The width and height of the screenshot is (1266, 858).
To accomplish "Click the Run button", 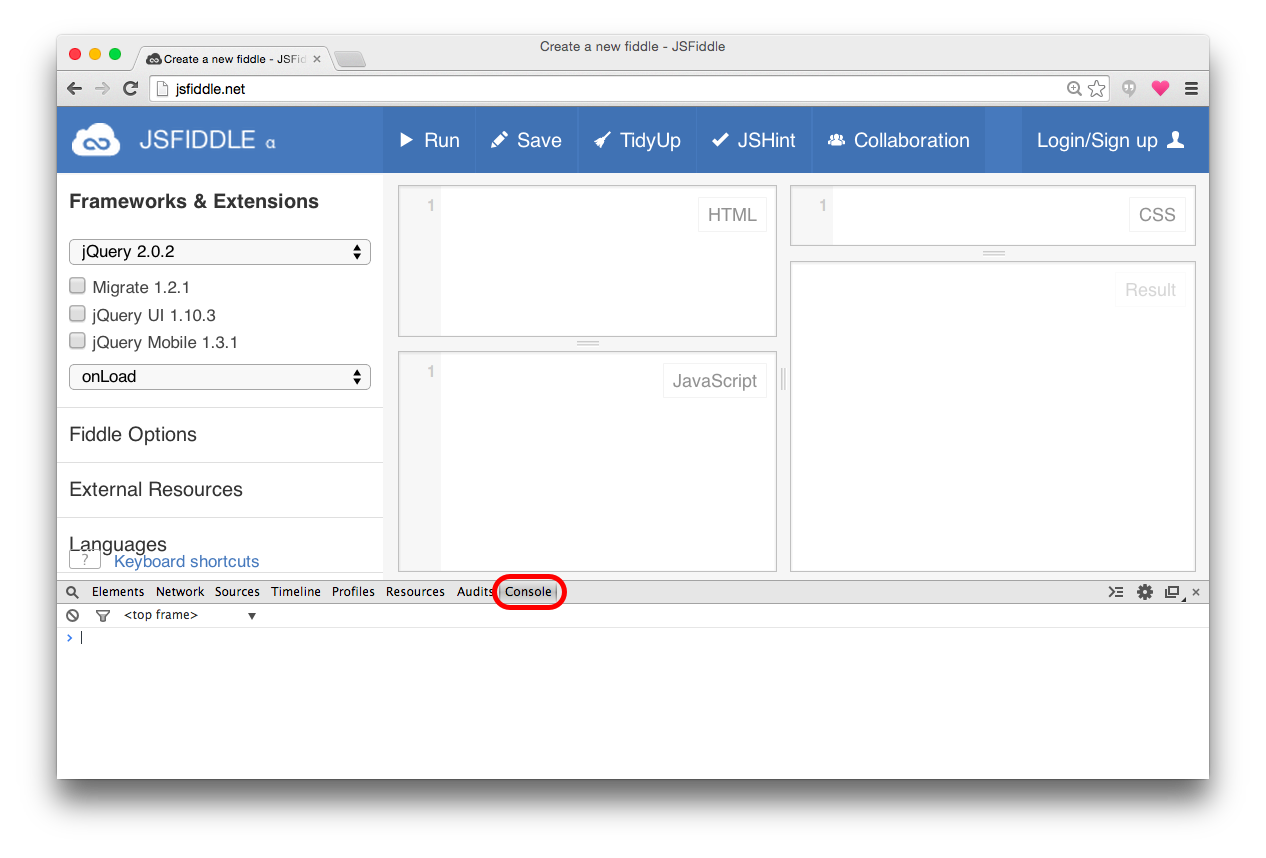I will pos(430,140).
